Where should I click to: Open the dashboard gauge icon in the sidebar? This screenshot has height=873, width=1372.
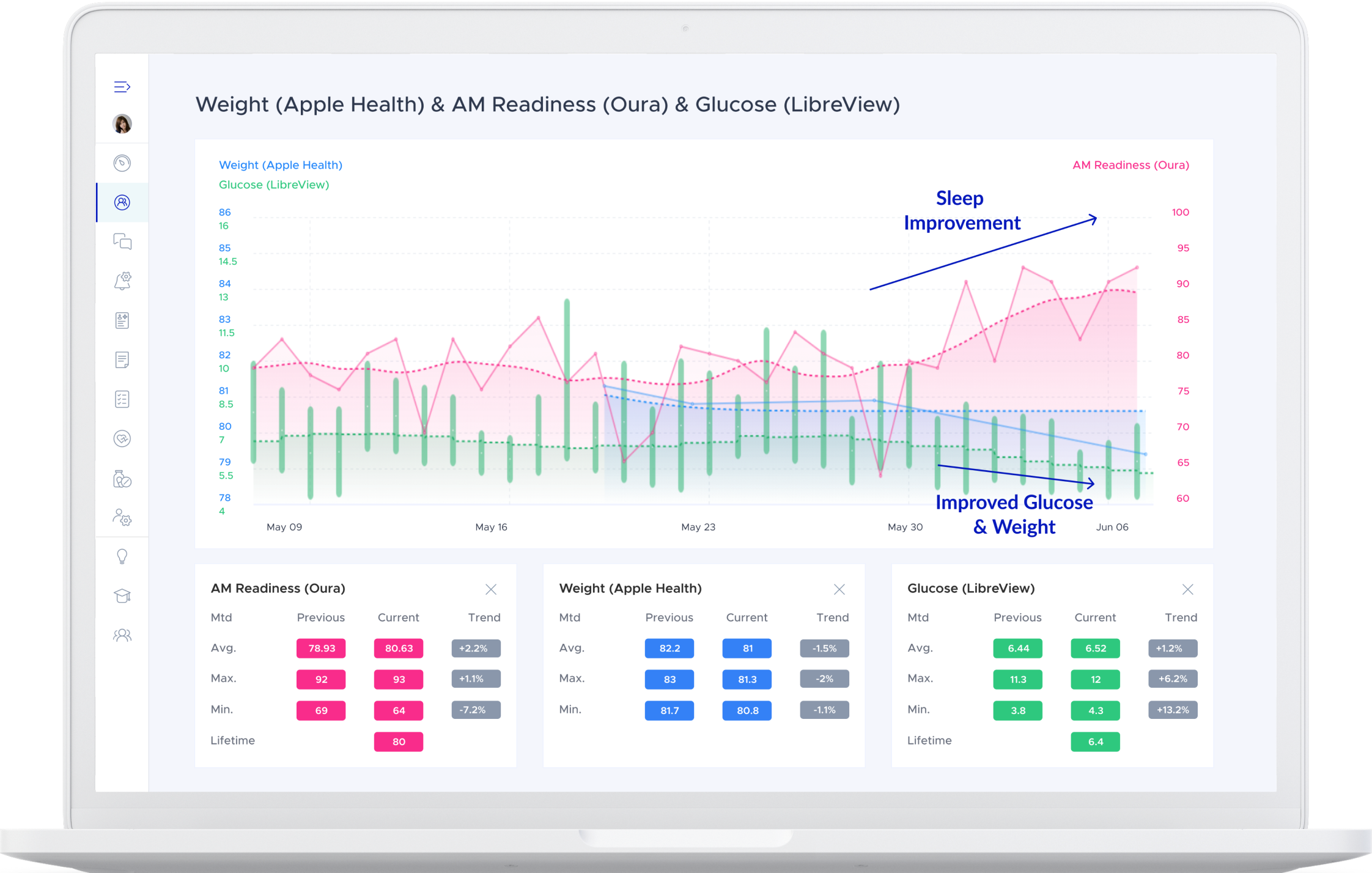(x=122, y=163)
